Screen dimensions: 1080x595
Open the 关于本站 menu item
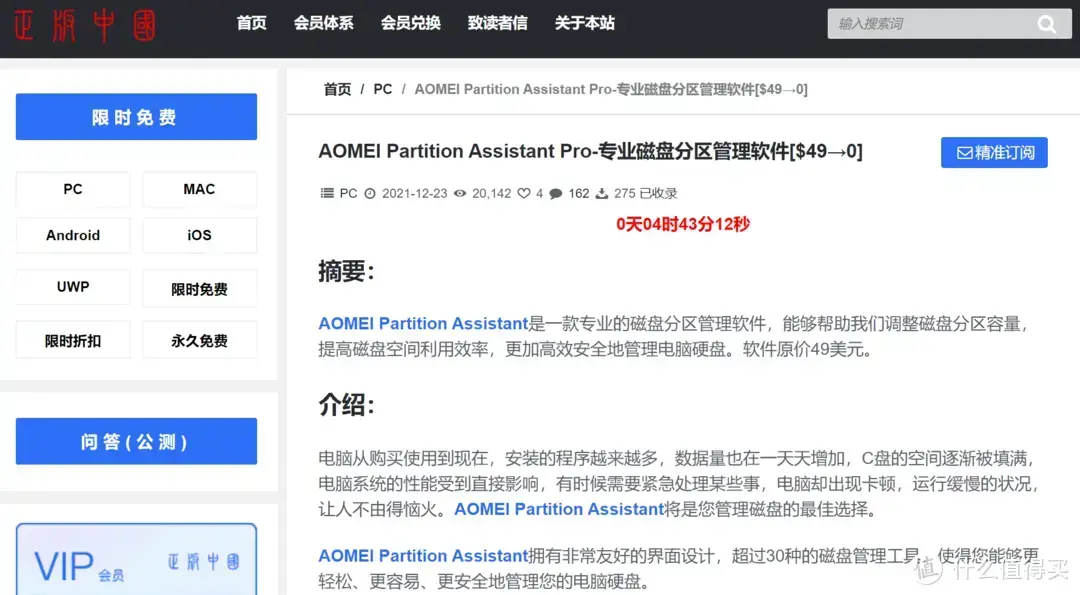point(584,23)
